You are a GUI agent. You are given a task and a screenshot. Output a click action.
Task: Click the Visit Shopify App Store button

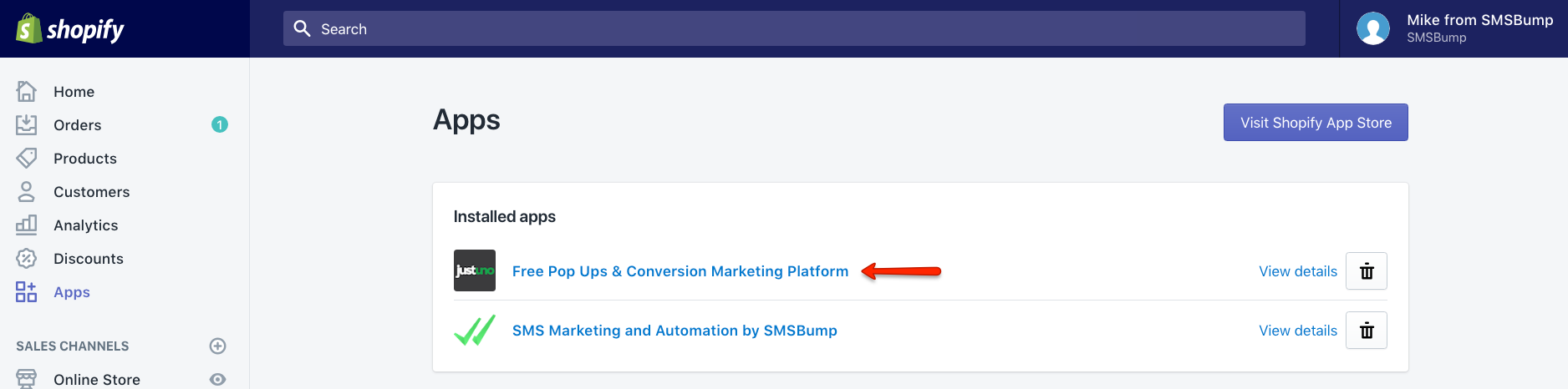pos(1316,123)
